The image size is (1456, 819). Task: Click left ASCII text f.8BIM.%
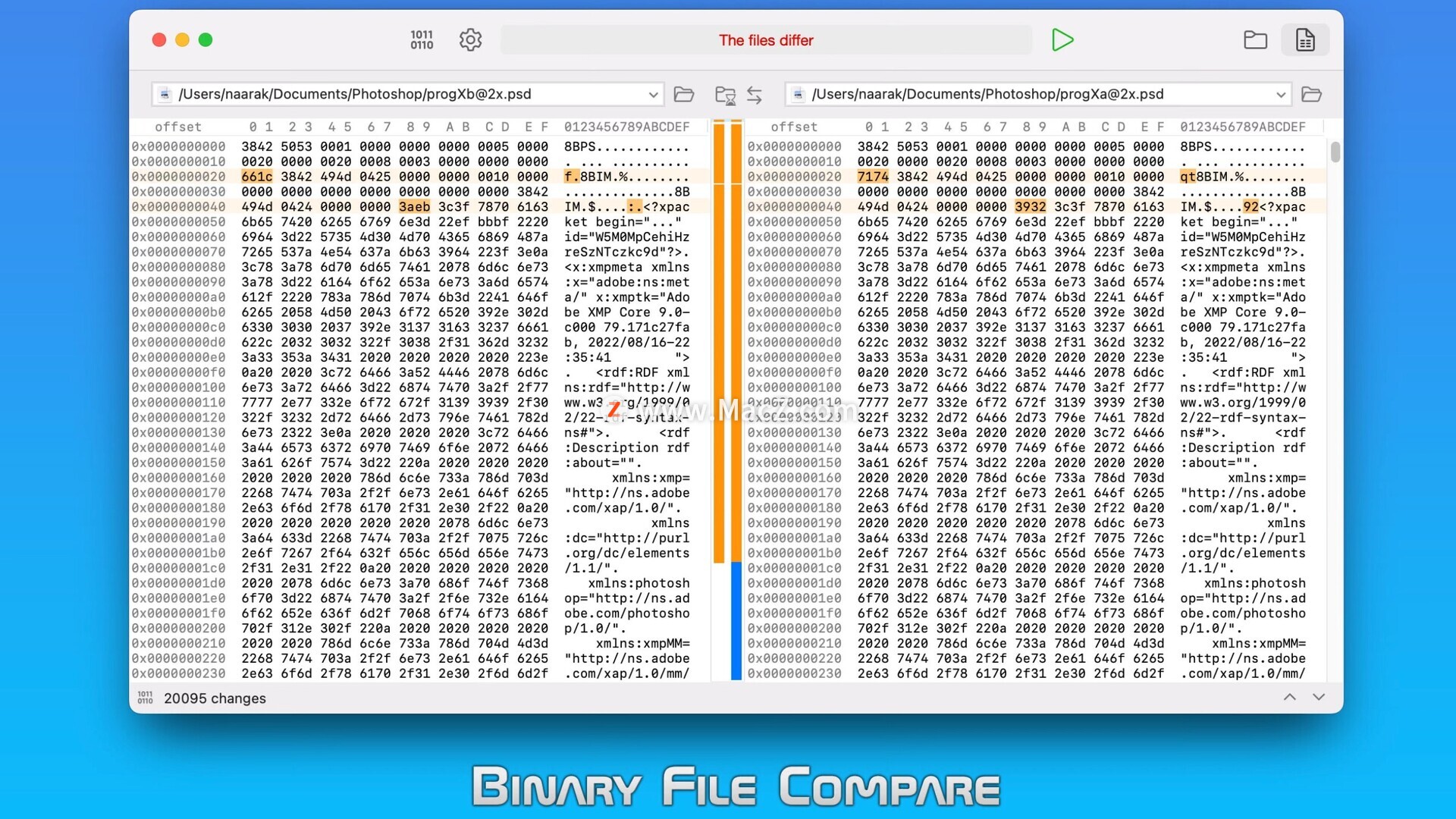click(596, 177)
